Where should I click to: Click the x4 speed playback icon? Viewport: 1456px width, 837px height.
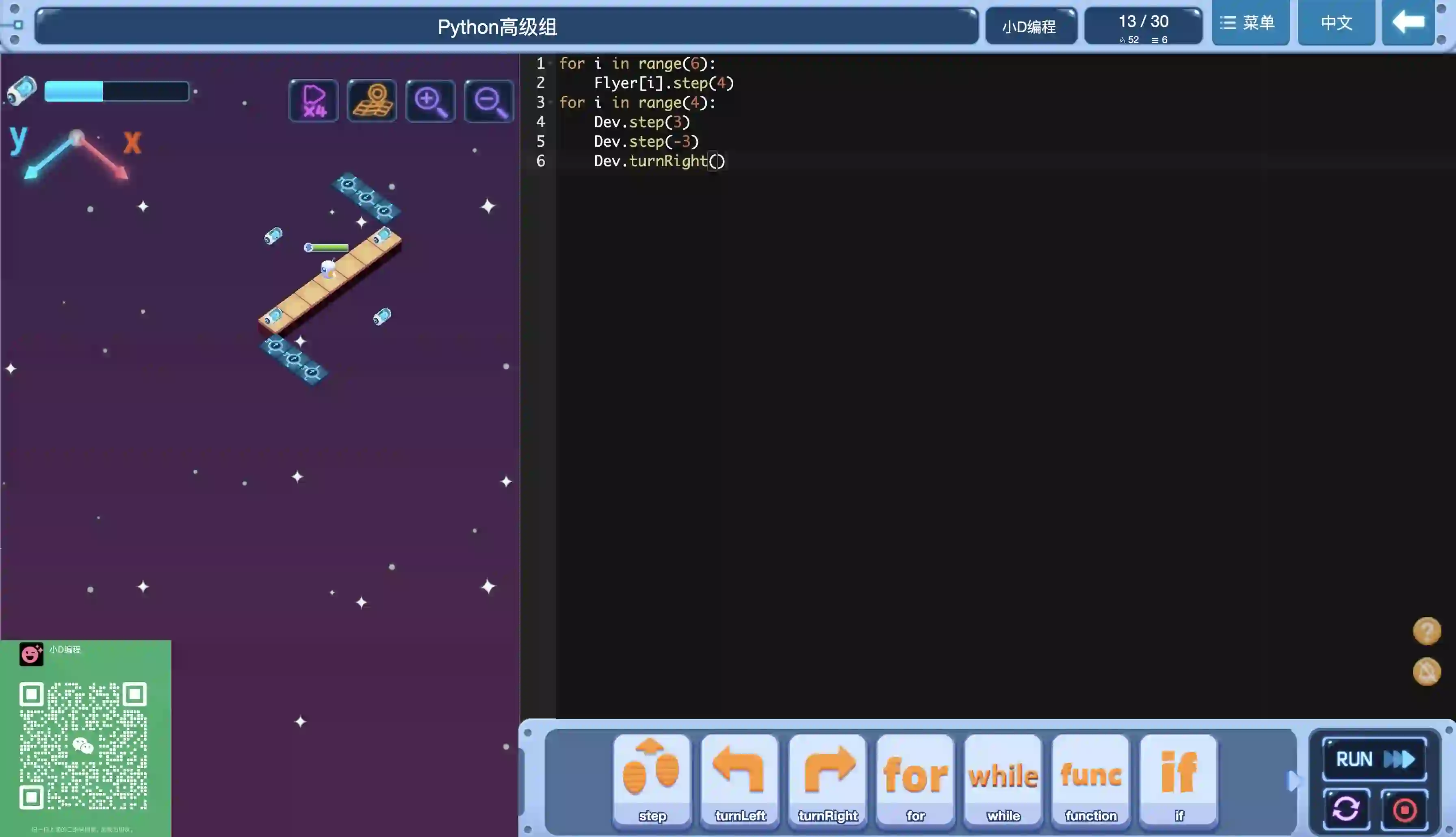click(x=314, y=101)
